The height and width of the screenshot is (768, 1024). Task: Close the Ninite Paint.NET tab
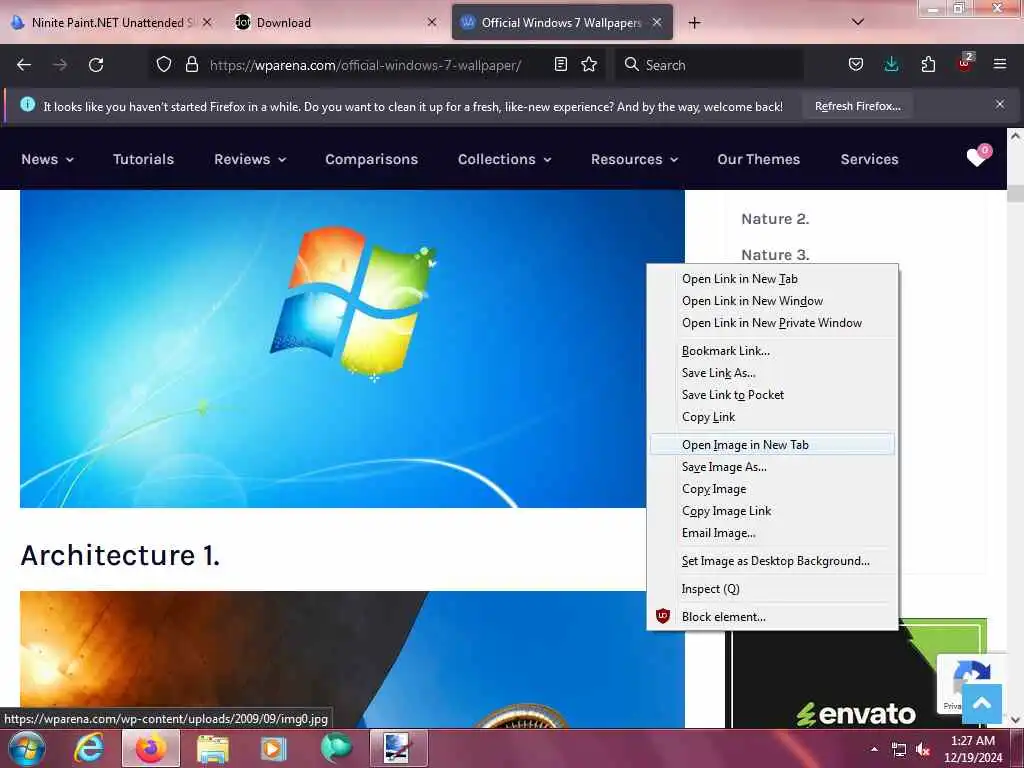point(207,22)
